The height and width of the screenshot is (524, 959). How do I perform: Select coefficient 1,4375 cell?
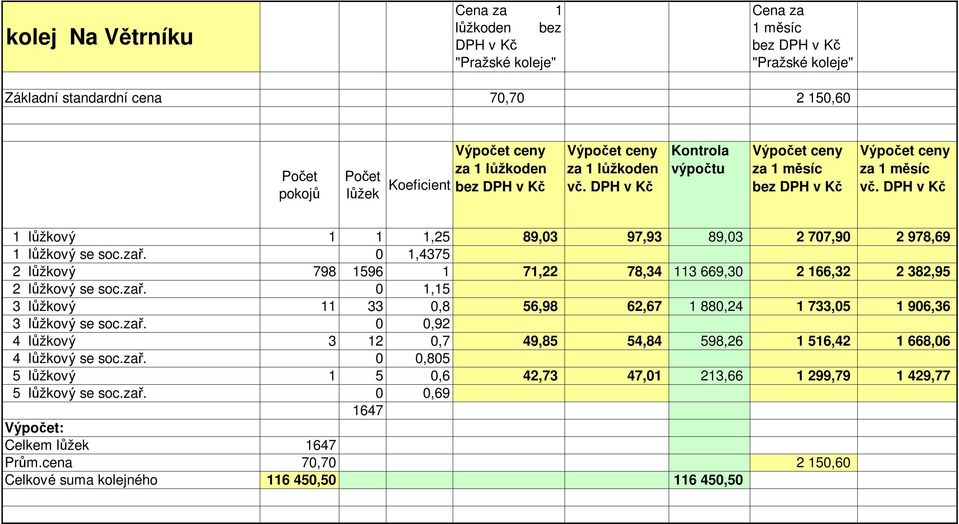click(420, 254)
